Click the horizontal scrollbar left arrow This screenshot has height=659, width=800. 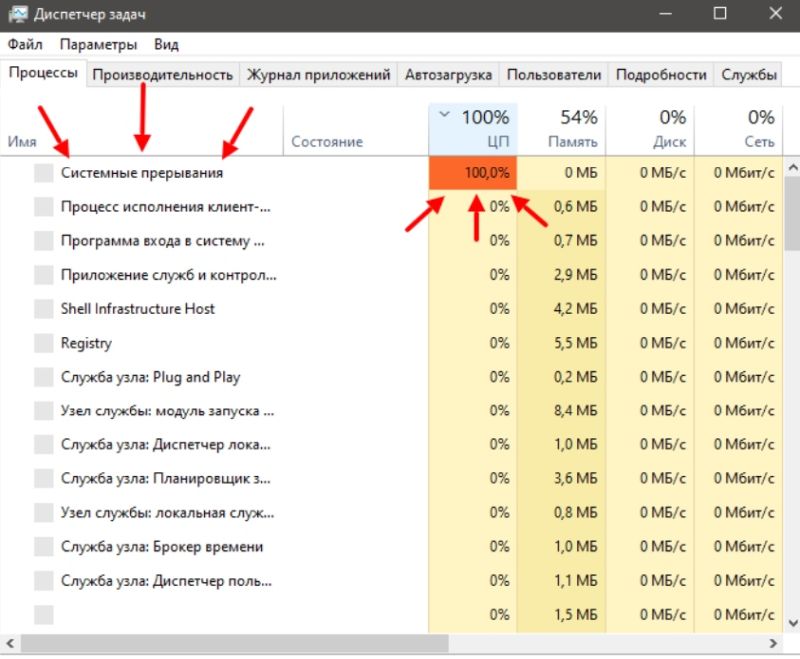coord(10,644)
